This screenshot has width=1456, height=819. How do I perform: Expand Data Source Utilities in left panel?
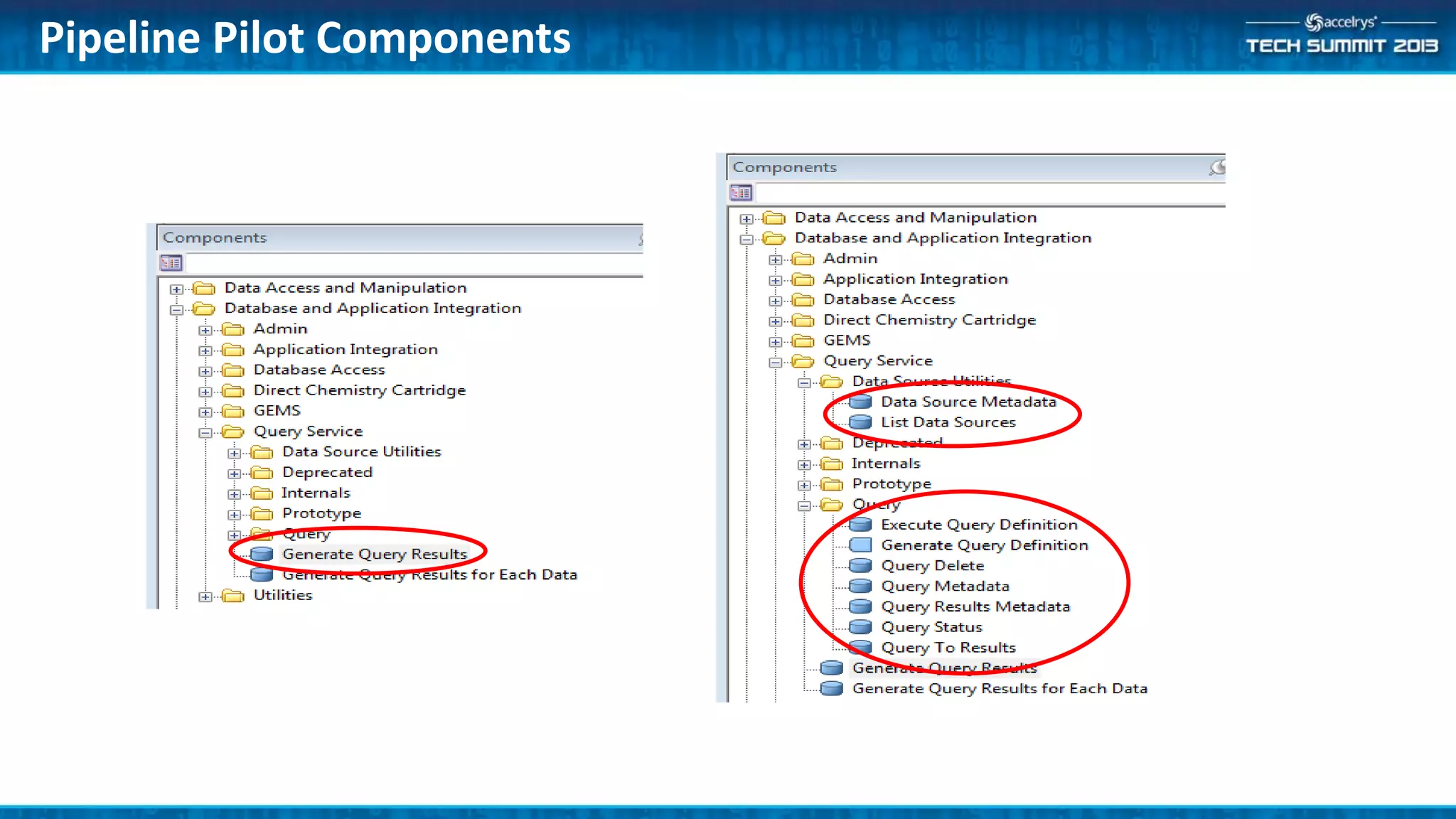(x=234, y=454)
